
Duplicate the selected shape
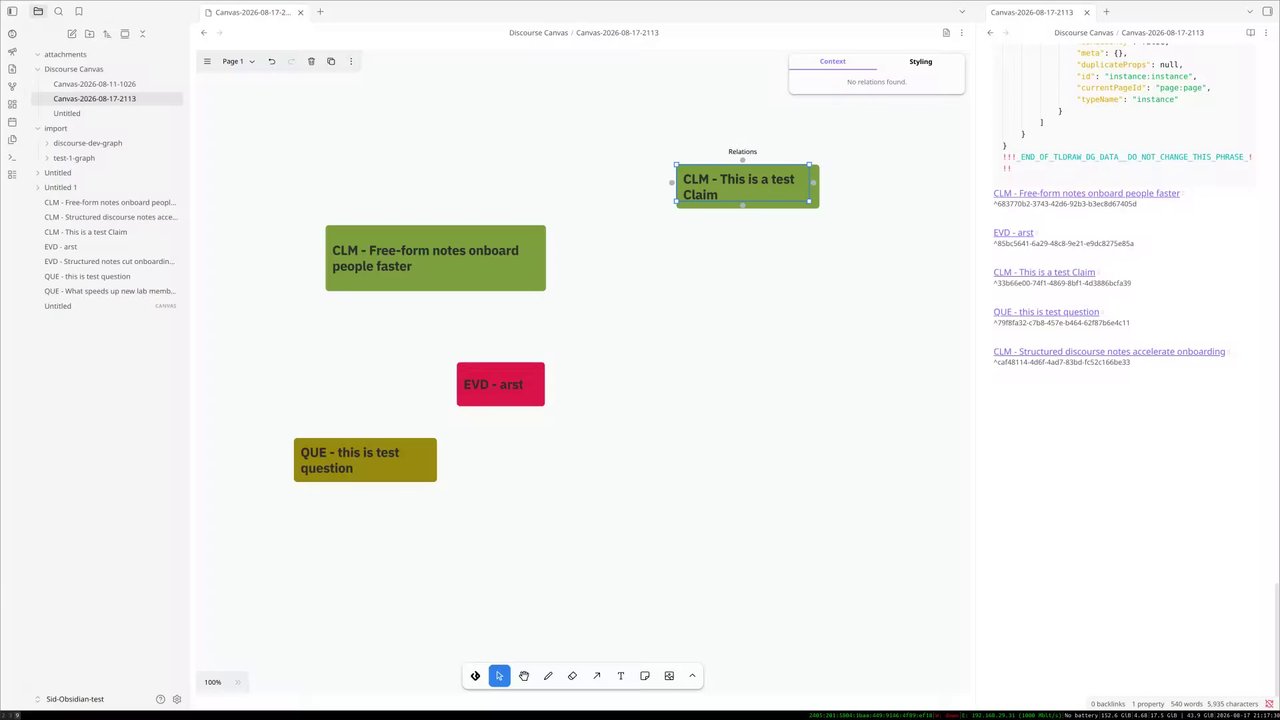331,61
